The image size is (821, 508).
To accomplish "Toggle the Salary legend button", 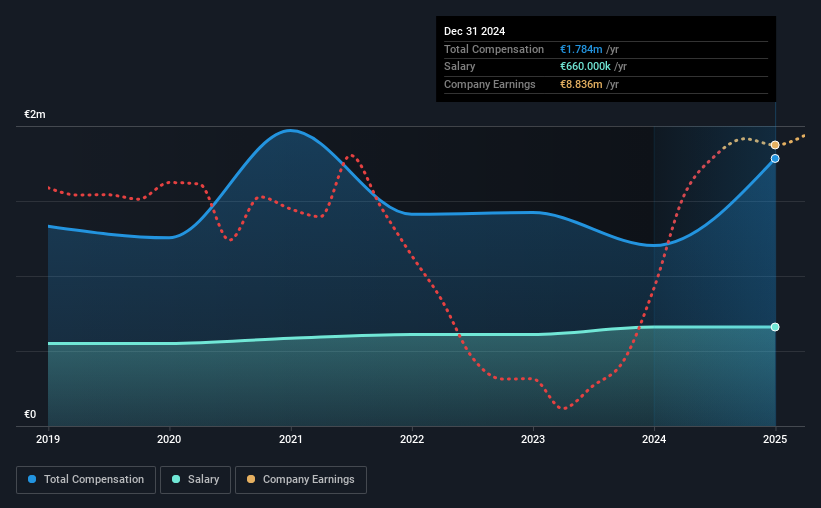I will point(195,480).
